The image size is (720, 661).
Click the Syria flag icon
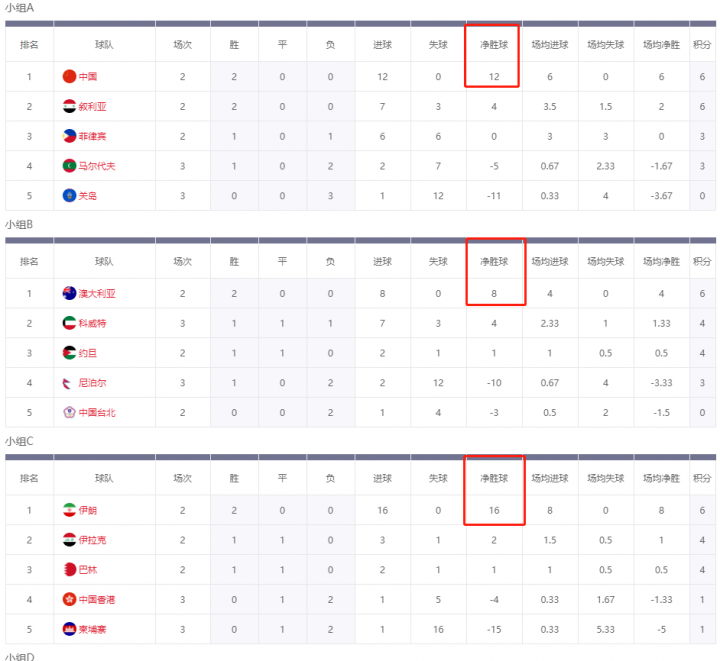69,107
